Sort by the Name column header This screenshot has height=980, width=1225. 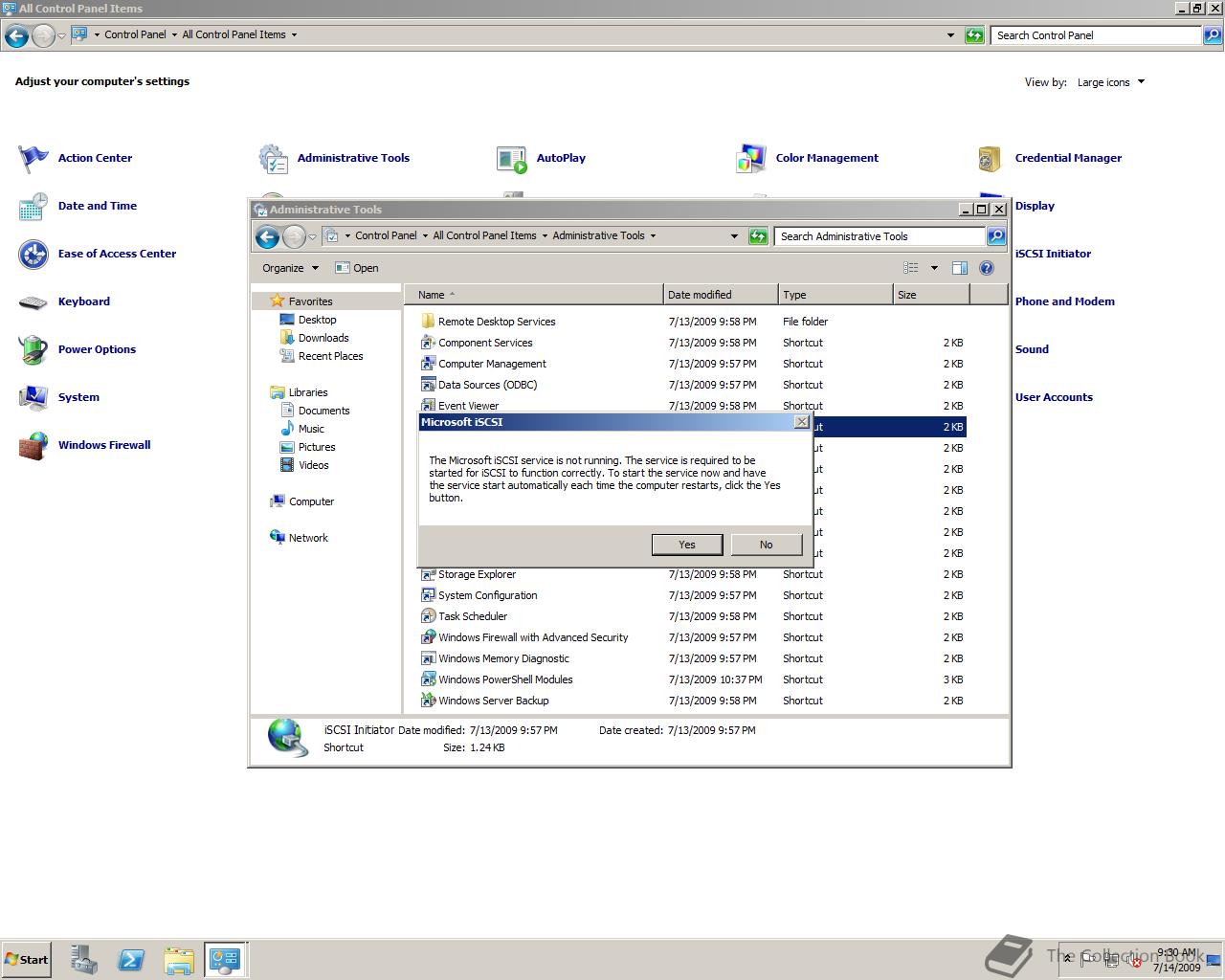click(534, 295)
